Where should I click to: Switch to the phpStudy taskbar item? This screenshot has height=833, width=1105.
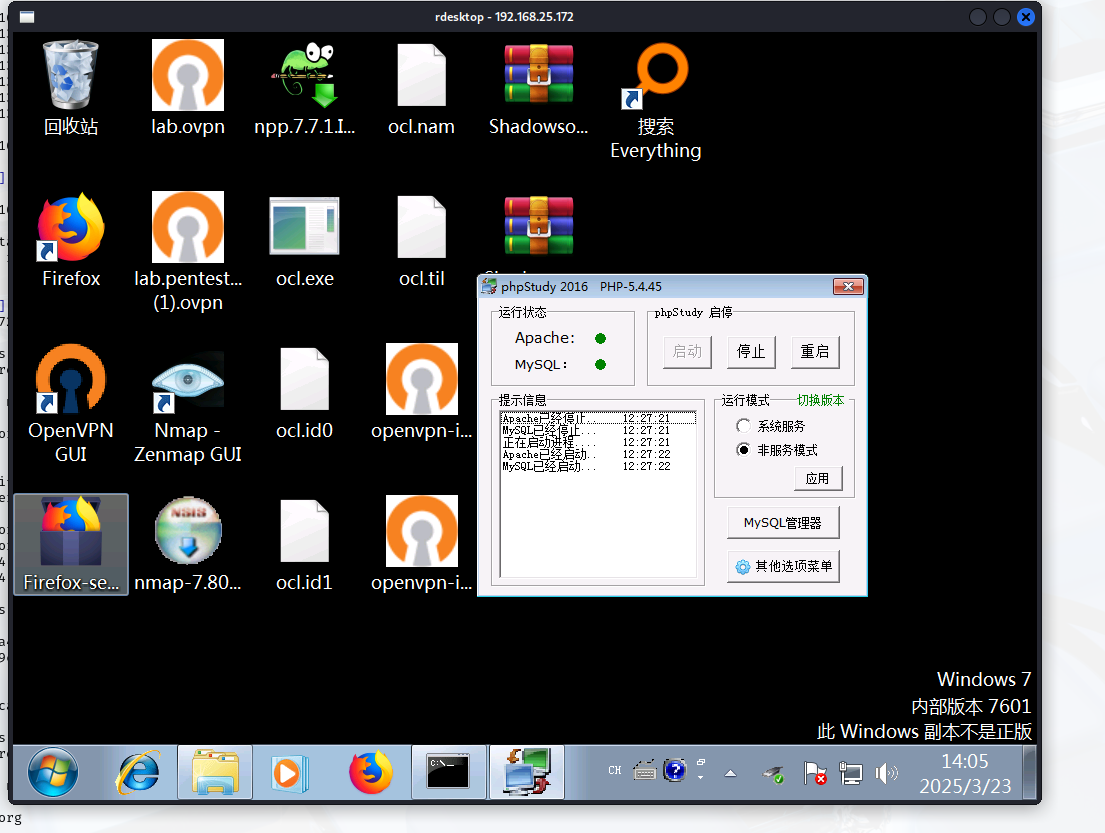click(527, 772)
